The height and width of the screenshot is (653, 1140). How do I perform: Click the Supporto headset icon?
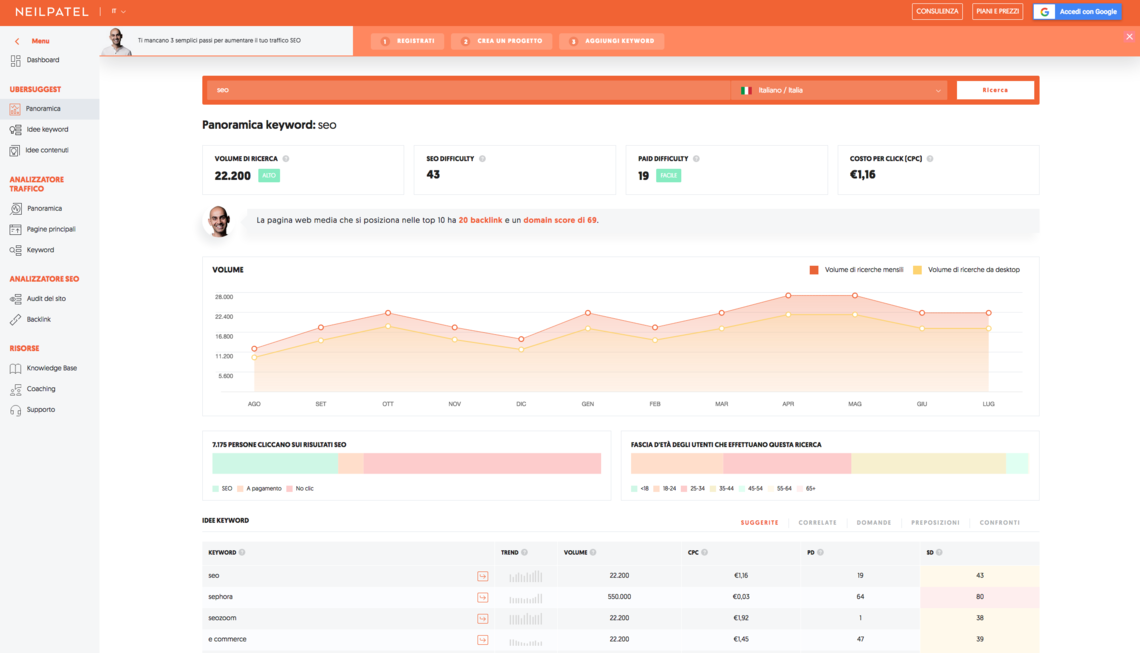coord(15,411)
